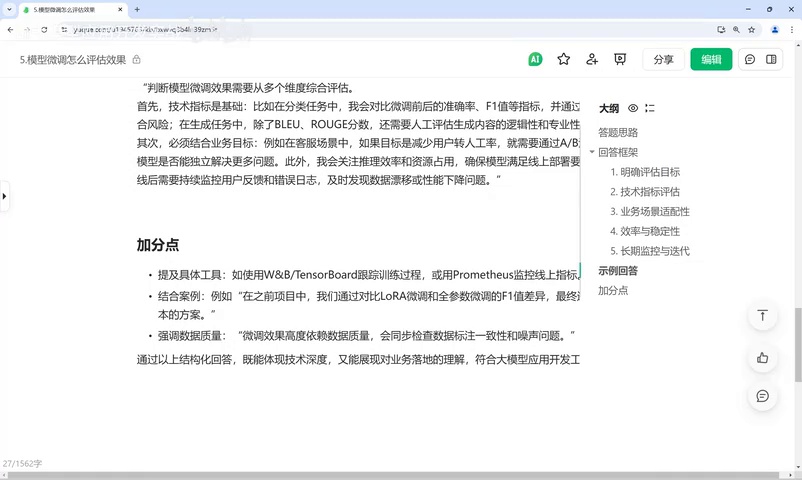Close the 5.模型微调怎么评估效果 tab
Screen dimensions: 802x480
tap(120, 9)
